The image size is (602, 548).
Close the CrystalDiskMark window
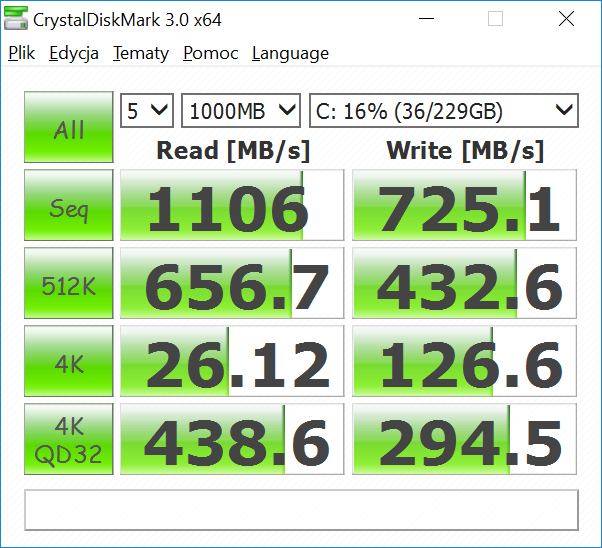566,18
